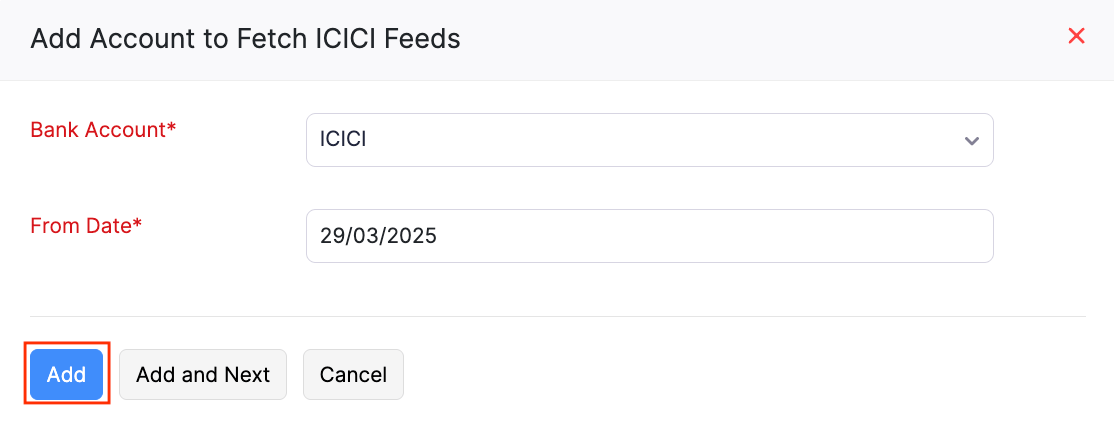The image size is (1114, 426).
Task: Click the horizontal divider above the buttons
Action: coord(557,317)
